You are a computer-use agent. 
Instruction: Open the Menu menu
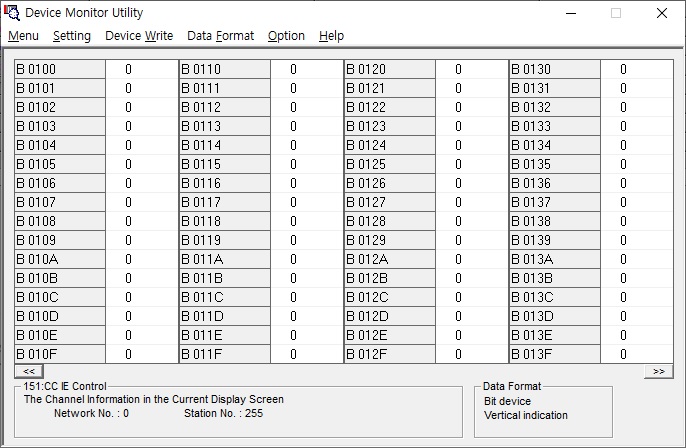23,36
